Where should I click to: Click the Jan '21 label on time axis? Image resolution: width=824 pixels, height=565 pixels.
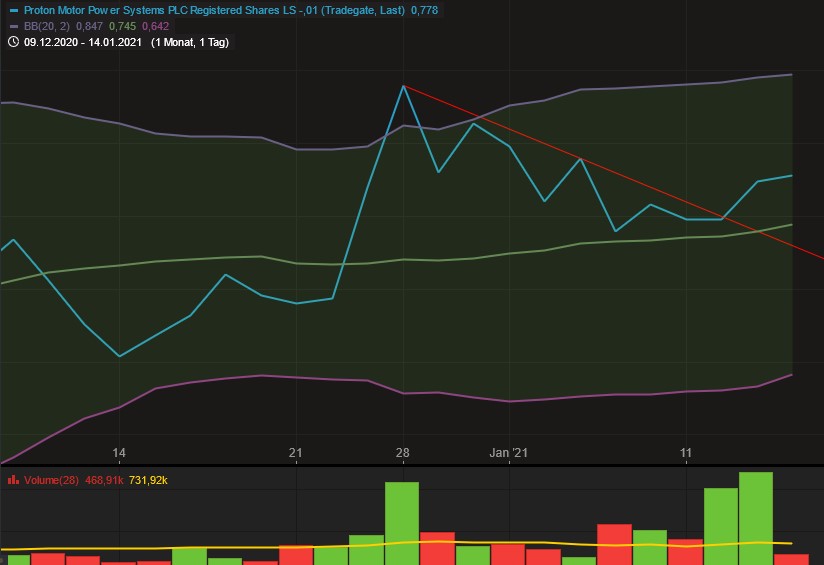pyautogui.click(x=508, y=453)
